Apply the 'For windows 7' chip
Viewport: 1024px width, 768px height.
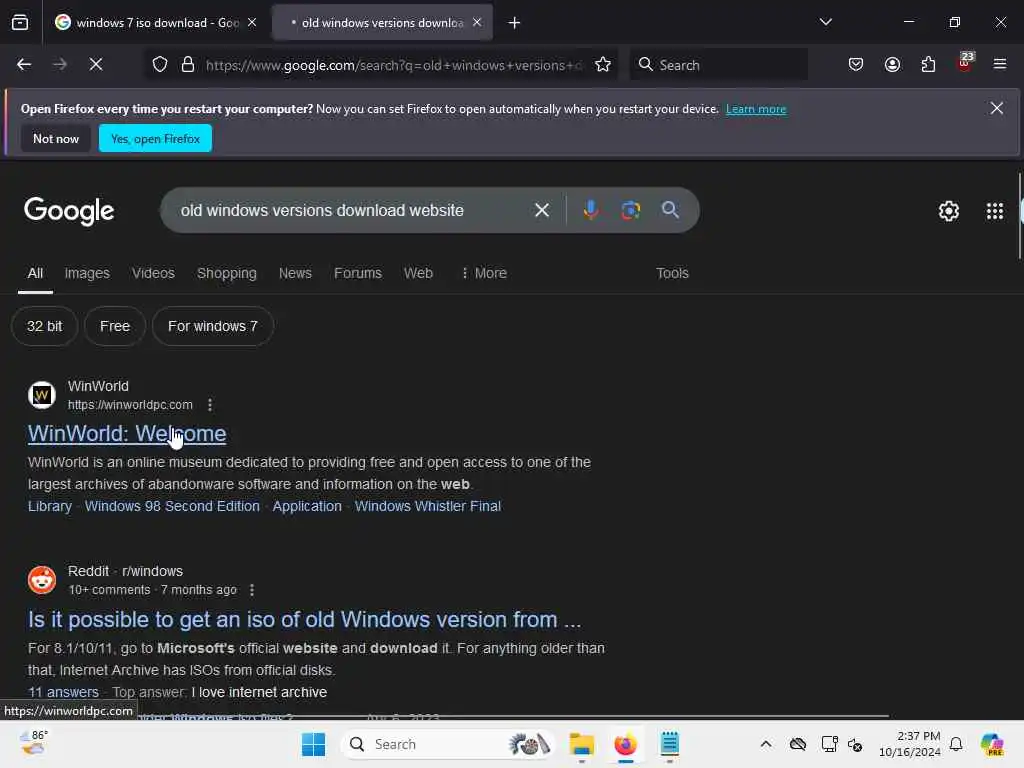(x=213, y=326)
